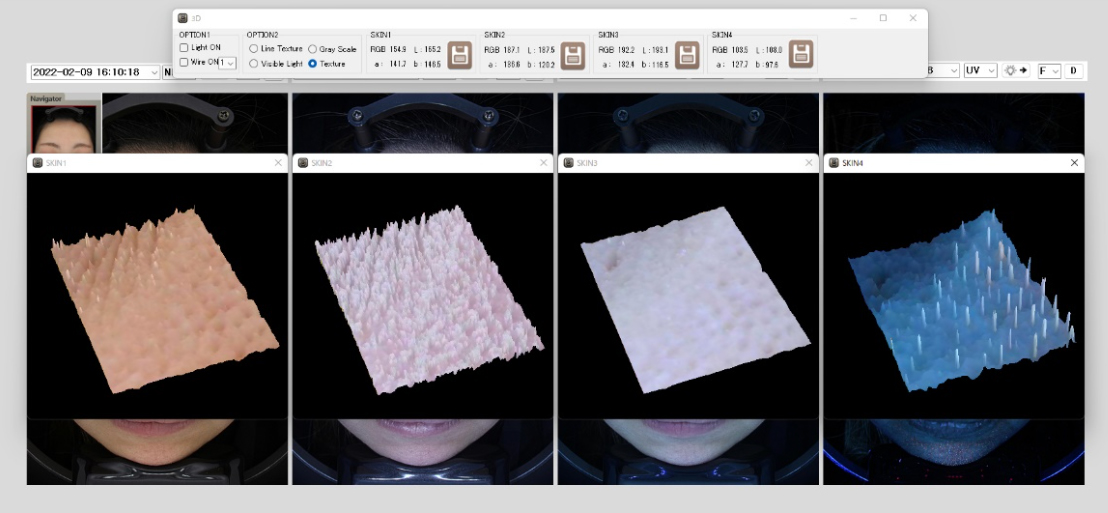Image resolution: width=1108 pixels, height=513 pixels.
Task: Click the Navigator face thumbnail
Action: (x=62, y=128)
